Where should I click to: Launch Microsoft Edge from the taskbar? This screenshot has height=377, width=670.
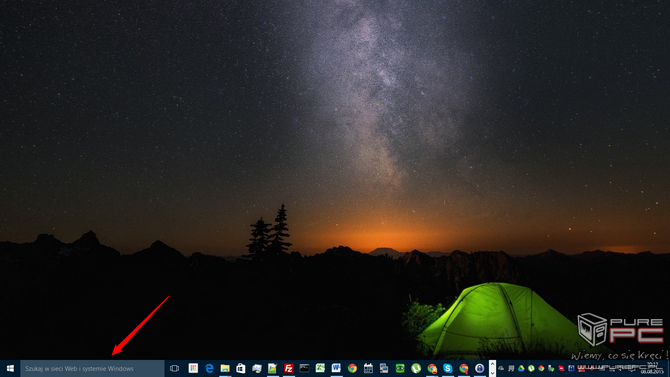209,368
